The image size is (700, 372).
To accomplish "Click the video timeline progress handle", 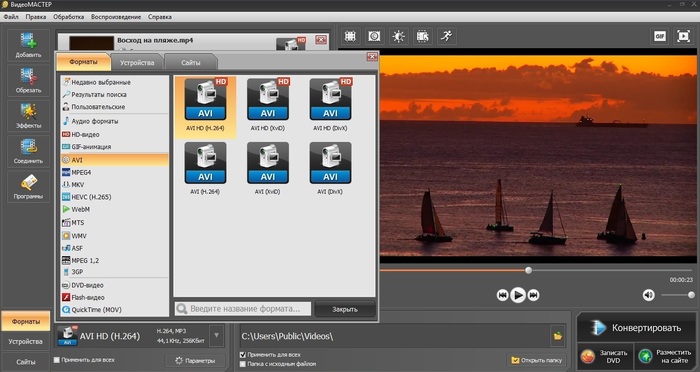I will [529, 270].
